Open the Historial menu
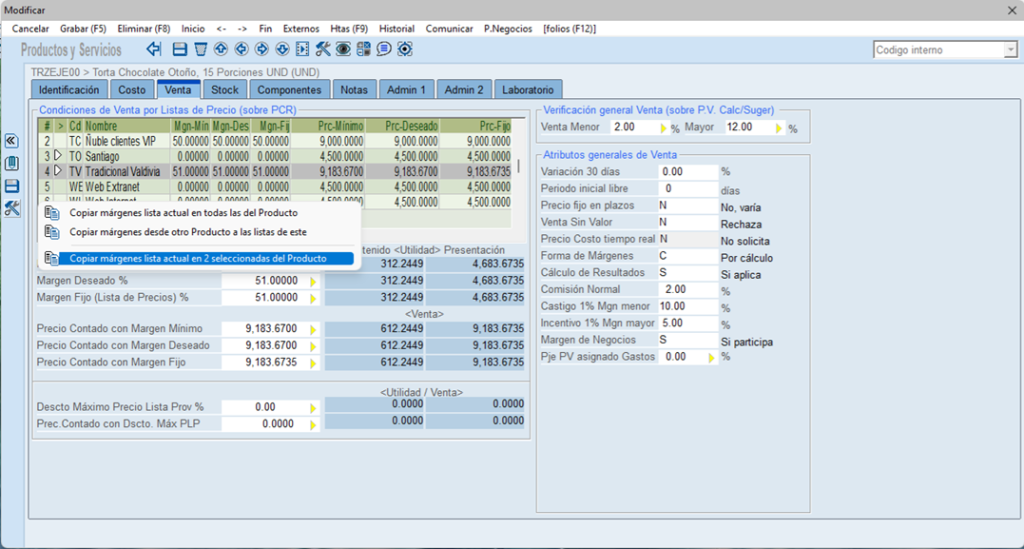The image size is (1024, 549). click(397, 29)
